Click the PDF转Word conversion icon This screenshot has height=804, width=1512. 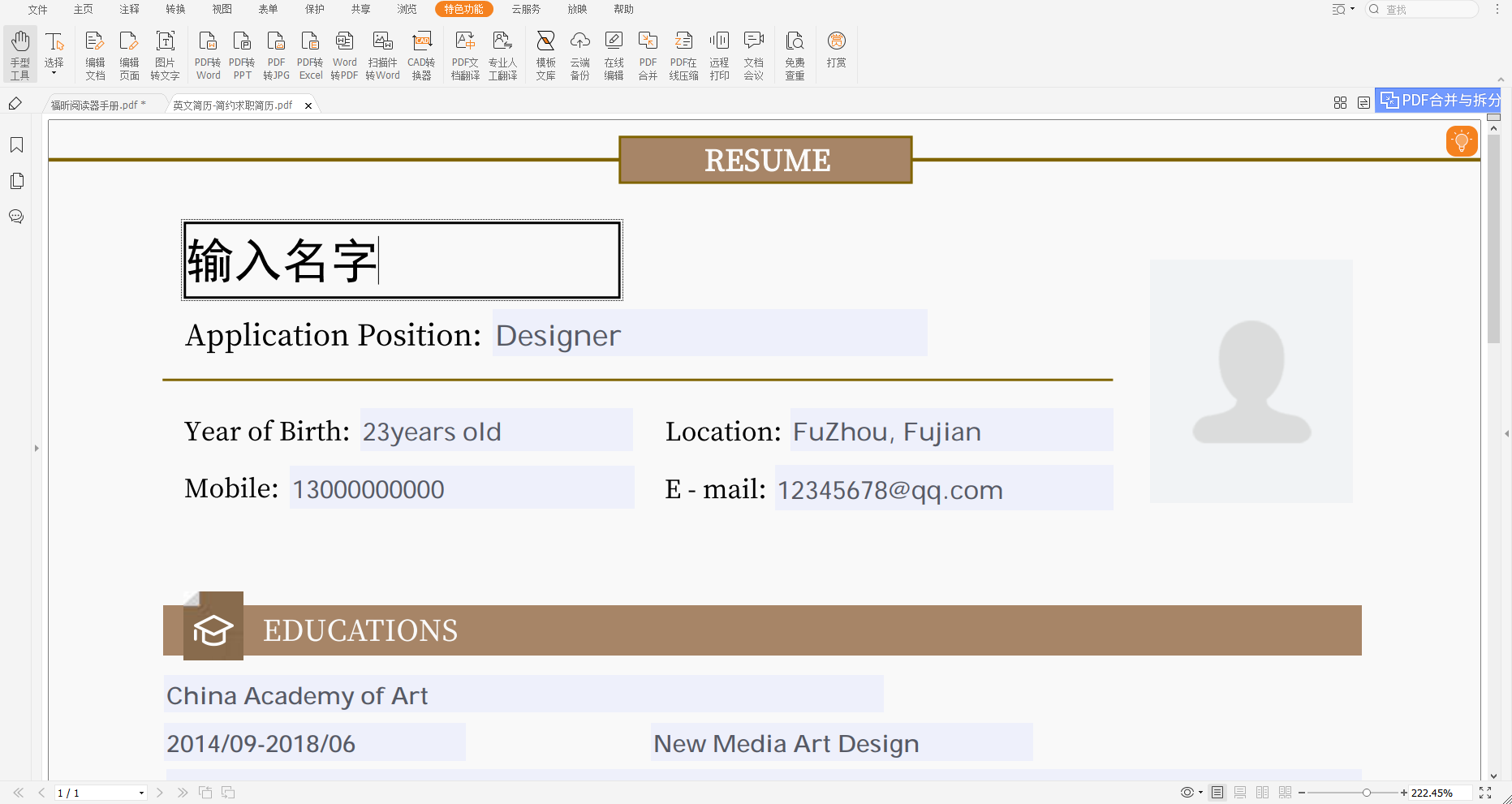[208, 54]
